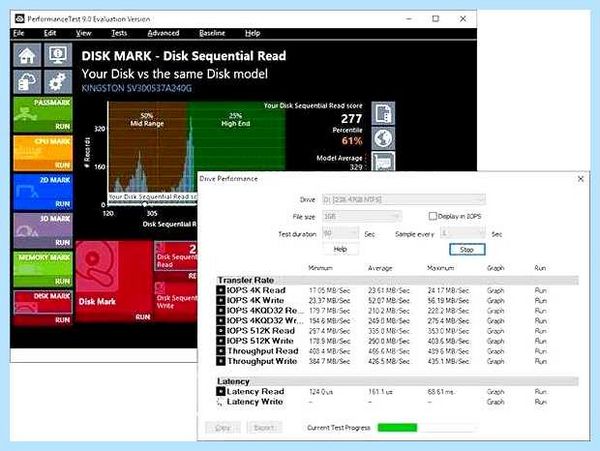
Task: Open the File size dropdown
Action: (362, 217)
